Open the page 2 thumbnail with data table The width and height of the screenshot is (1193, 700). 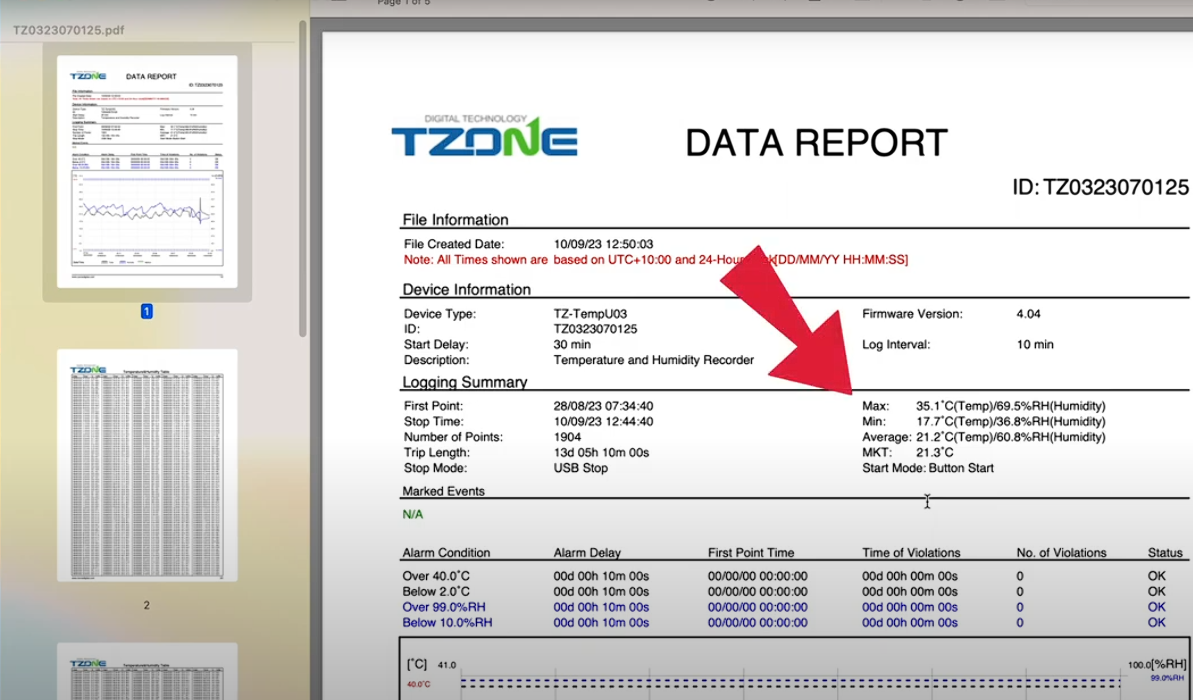(147, 464)
